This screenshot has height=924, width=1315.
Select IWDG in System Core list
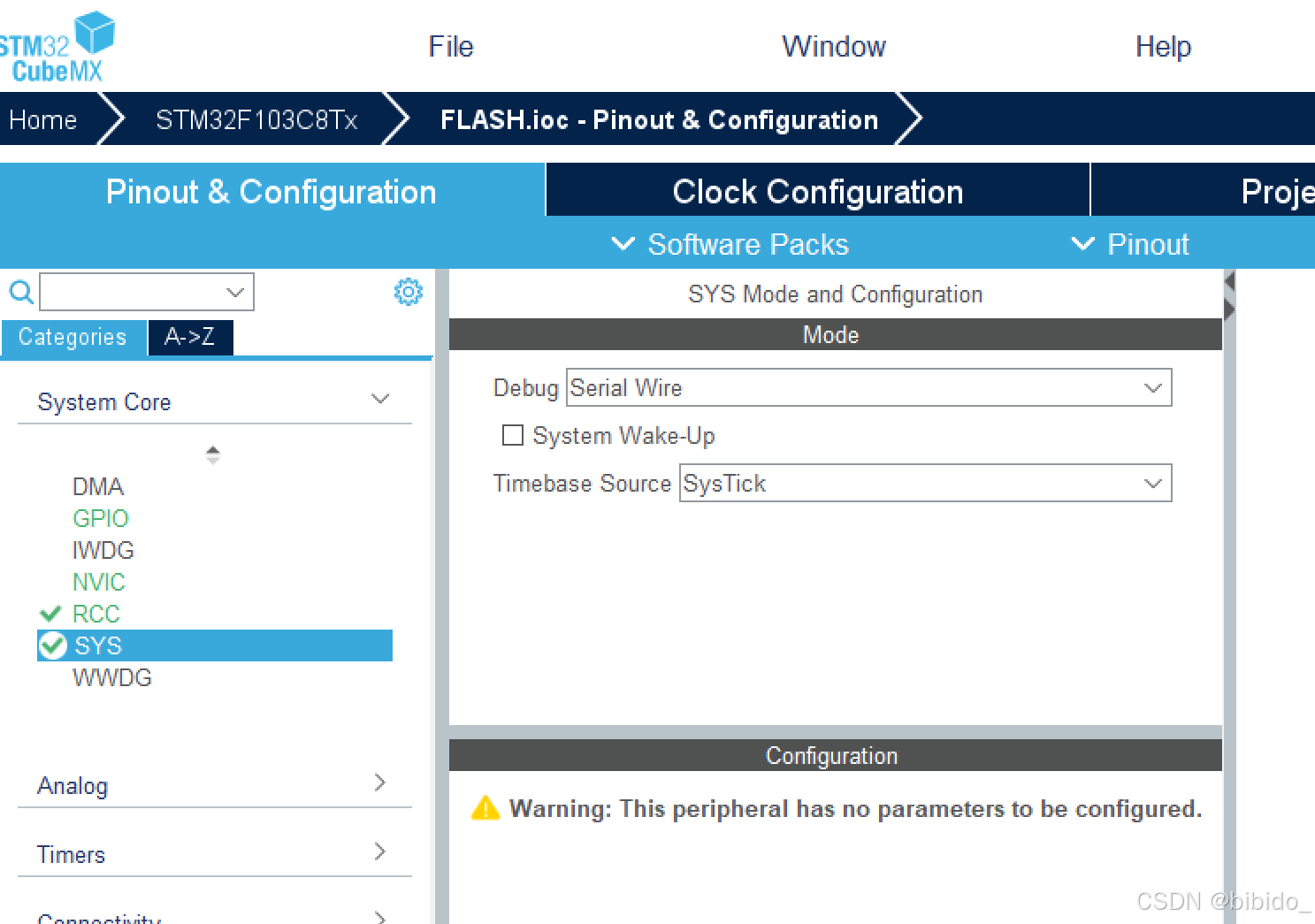pyautogui.click(x=103, y=550)
